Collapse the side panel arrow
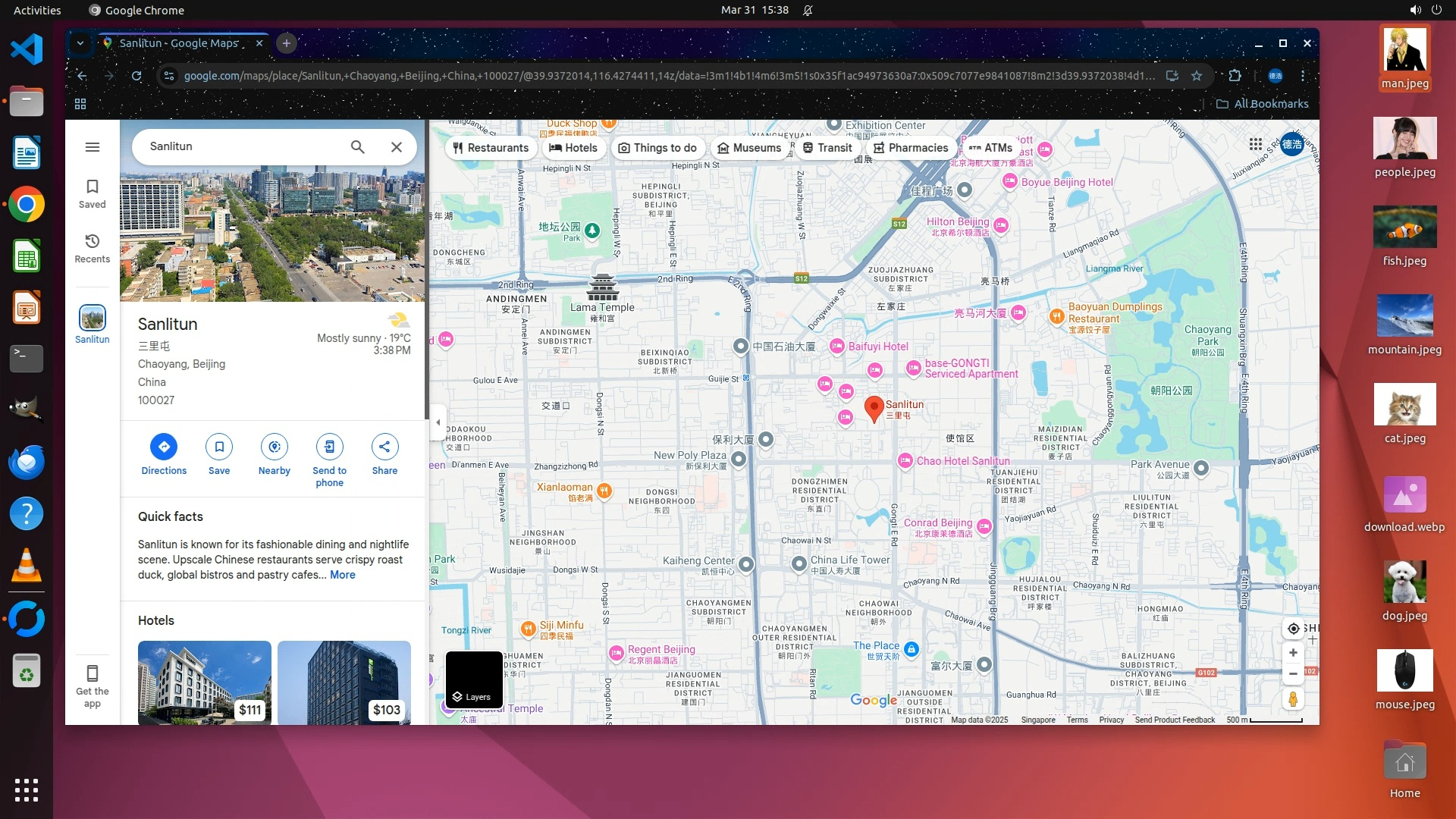This screenshot has width=1456, height=819. (x=438, y=422)
